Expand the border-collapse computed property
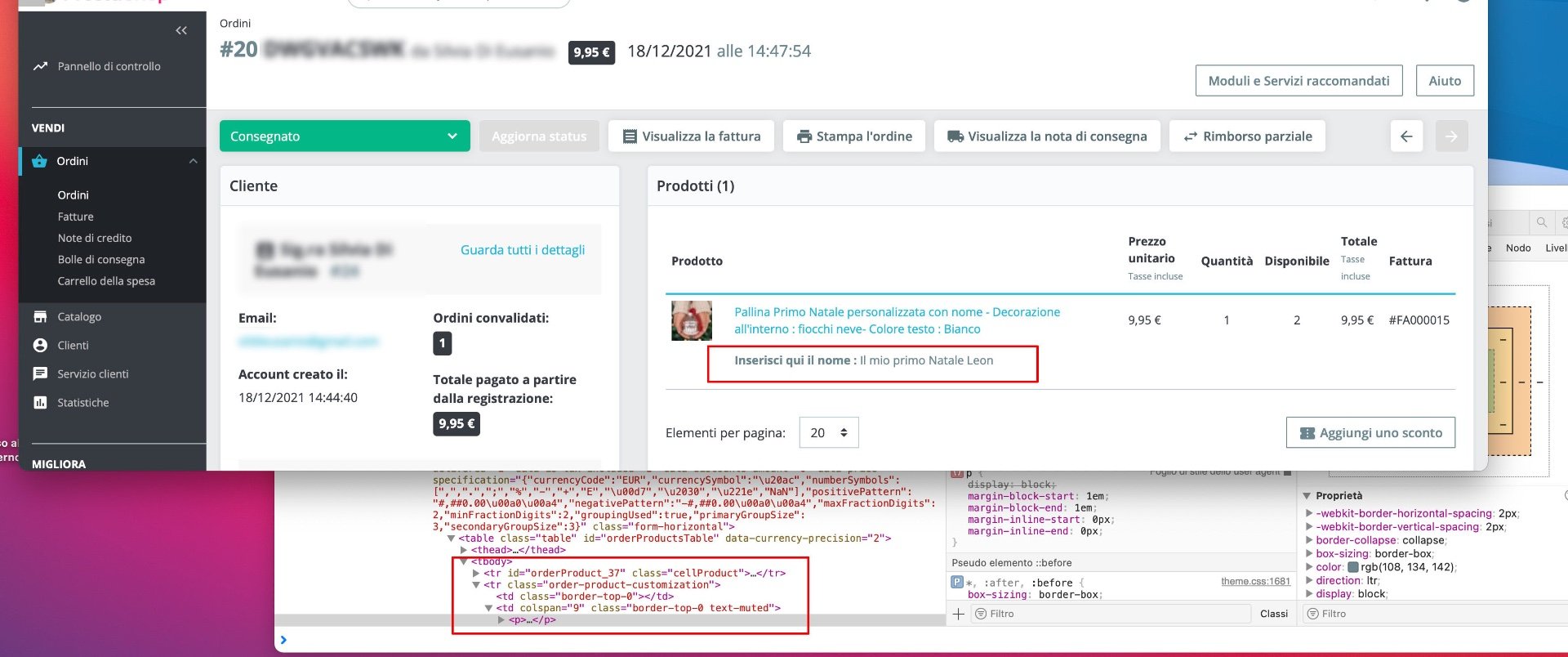The width and height of the screenshot is (1568, 657). pos(1309,540)
